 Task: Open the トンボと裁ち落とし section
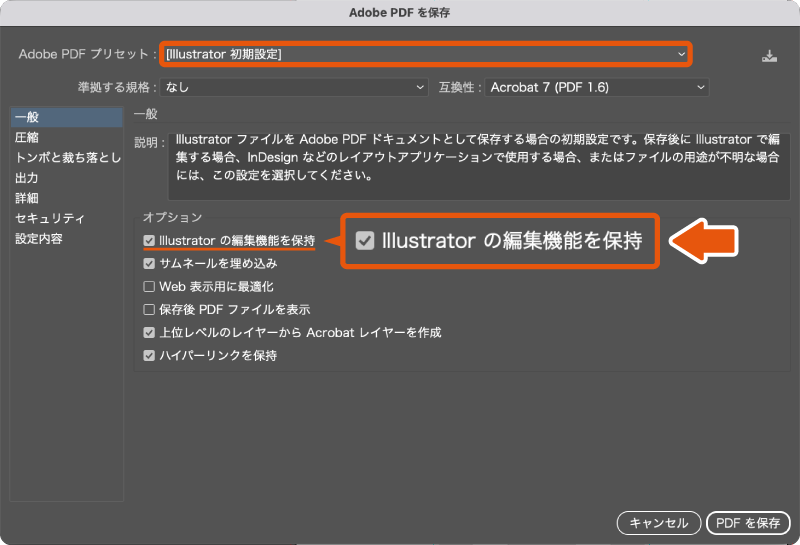pos(66,158)
